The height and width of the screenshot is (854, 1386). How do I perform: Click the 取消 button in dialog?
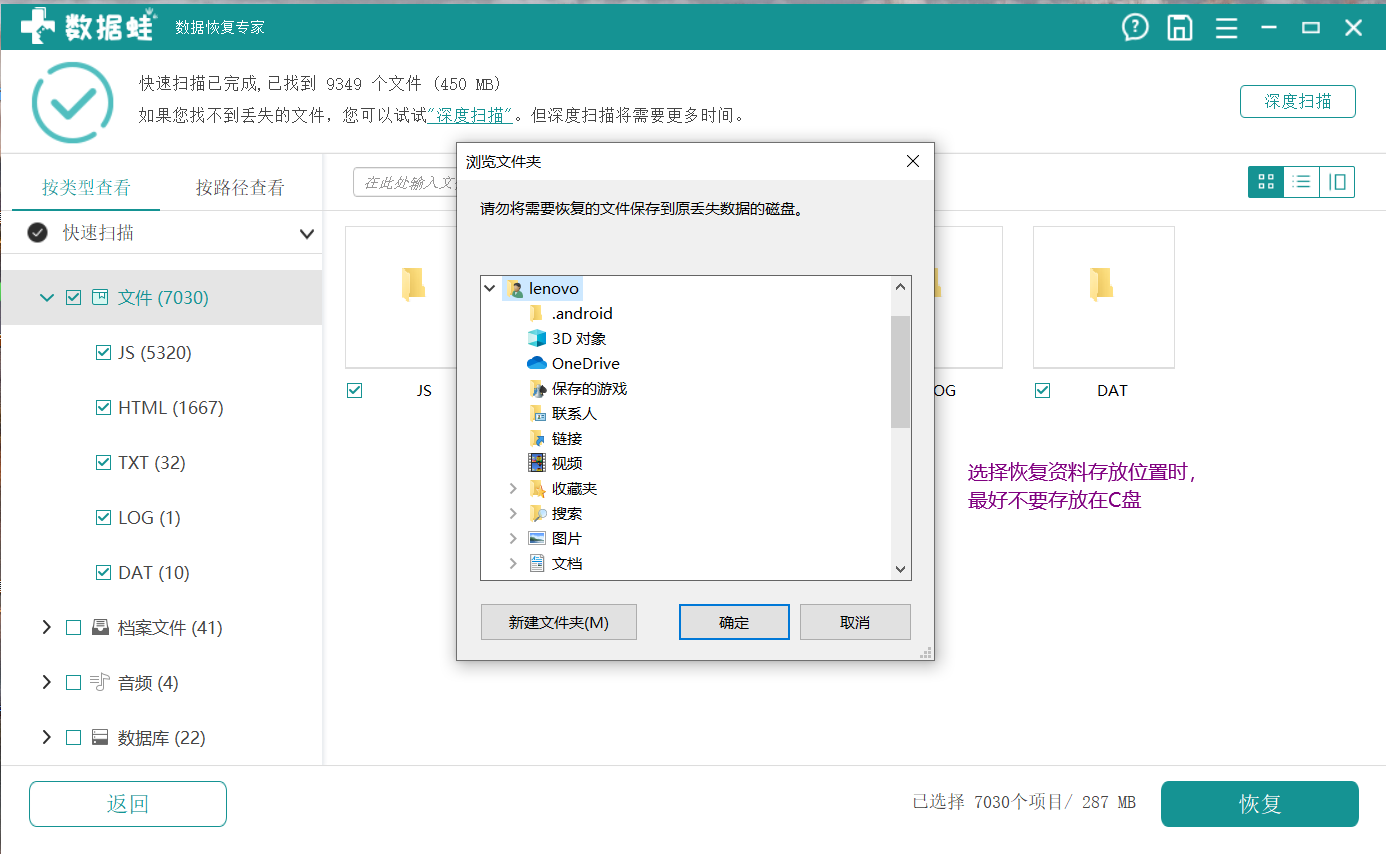coord(855,622)
